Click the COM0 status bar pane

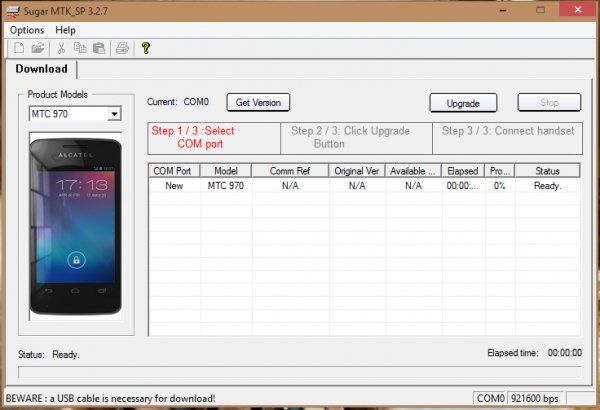[490, 399]
